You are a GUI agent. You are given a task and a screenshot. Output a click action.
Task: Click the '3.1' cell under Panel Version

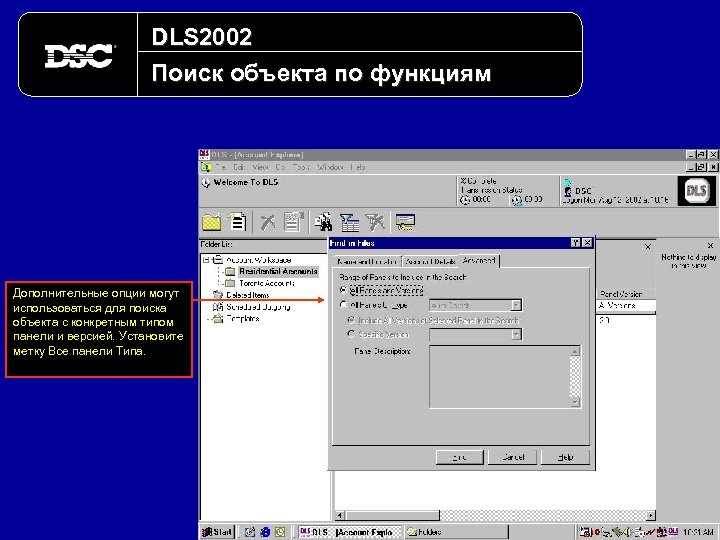(604, 320)
